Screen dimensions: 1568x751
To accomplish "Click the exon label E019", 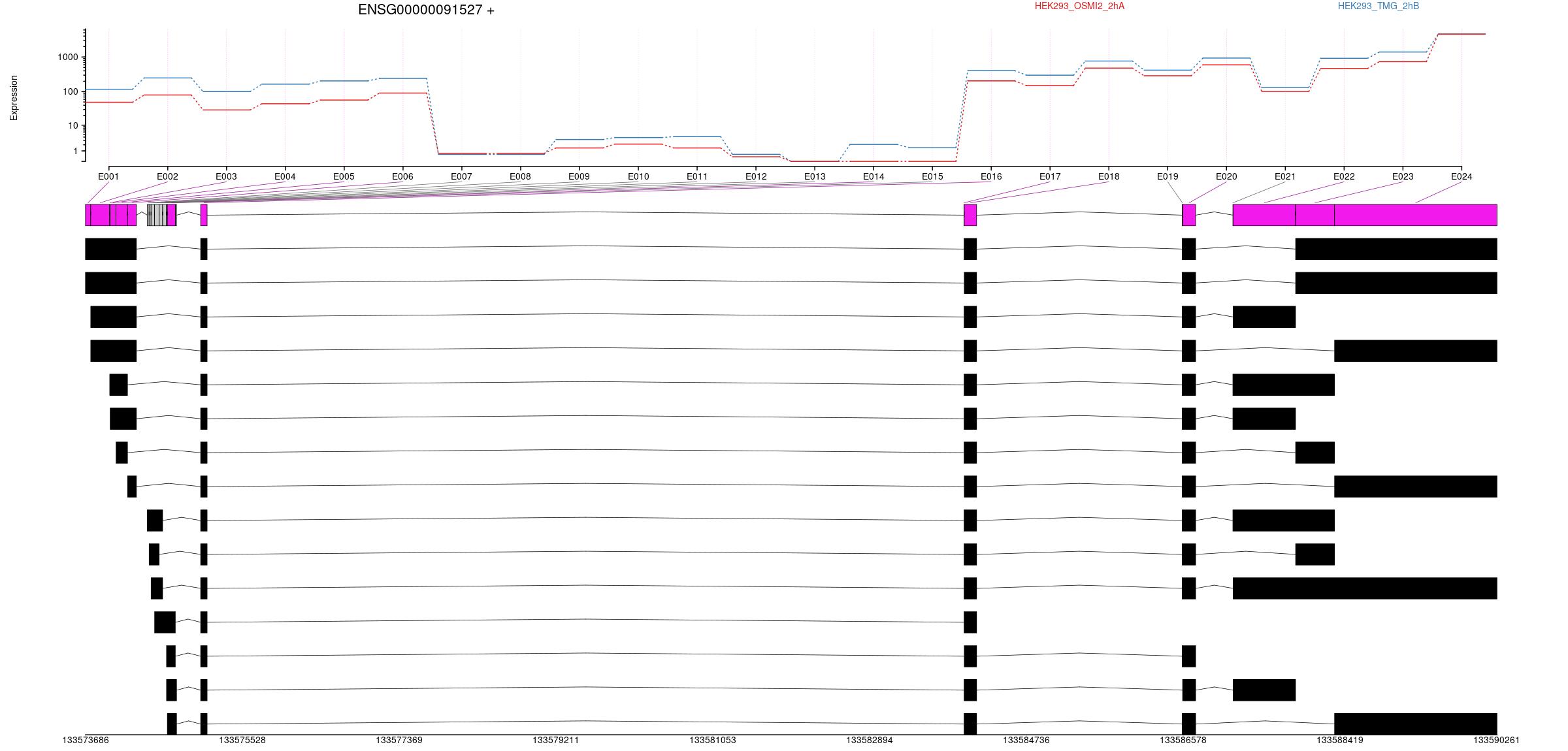I will coord(1168,176).
